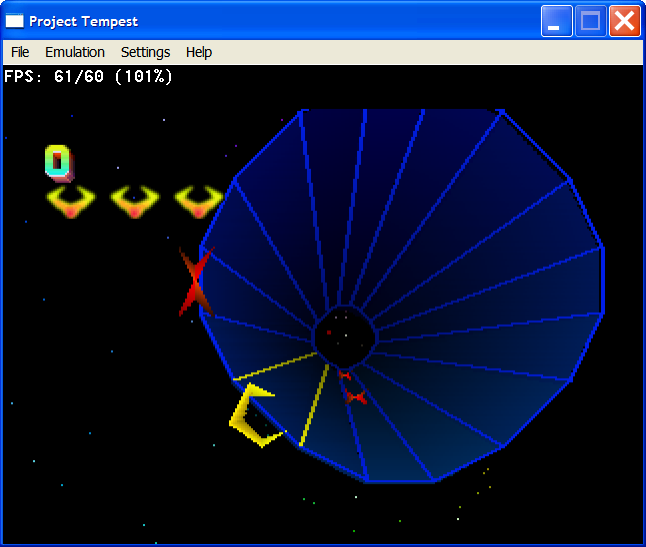Select the leftmost remaining-life ship icon
This screenshot has width=646, height=547.
[x=70, y=202]
